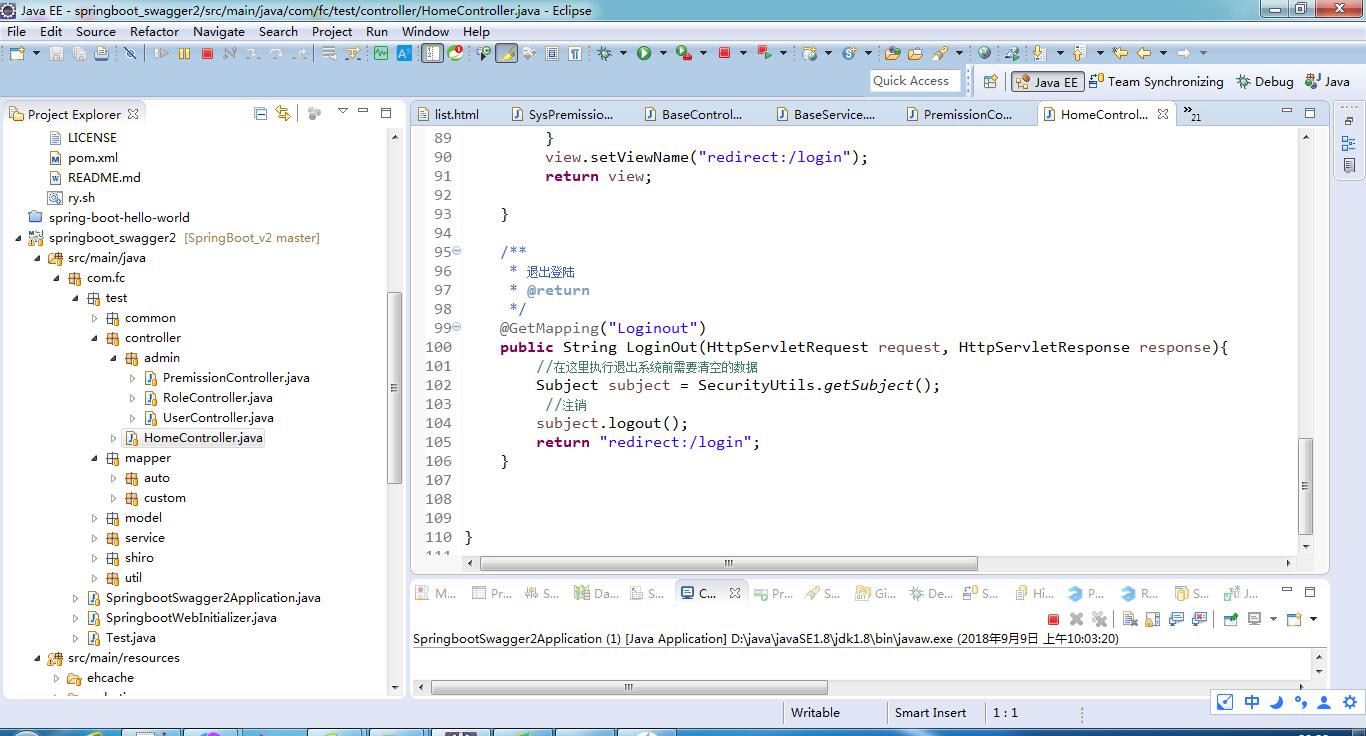Select pom.xml in Project Explorer

click(93, 158)
